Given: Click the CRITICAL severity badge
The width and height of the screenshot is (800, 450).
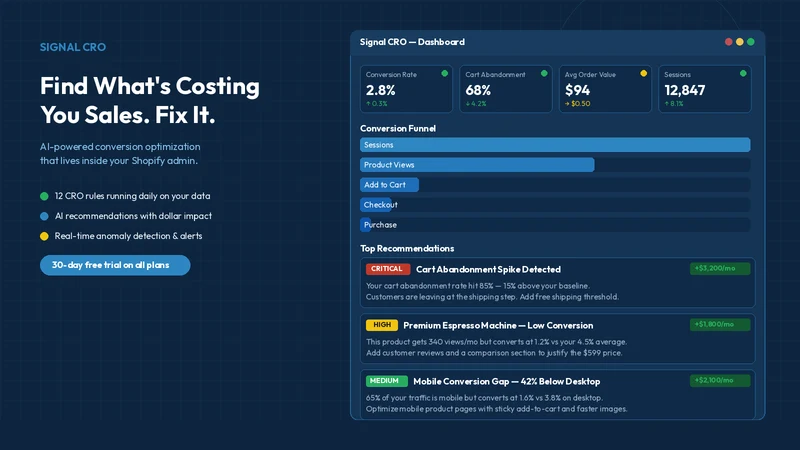Looking at the screenshot, I should click(x=388, y=269).
